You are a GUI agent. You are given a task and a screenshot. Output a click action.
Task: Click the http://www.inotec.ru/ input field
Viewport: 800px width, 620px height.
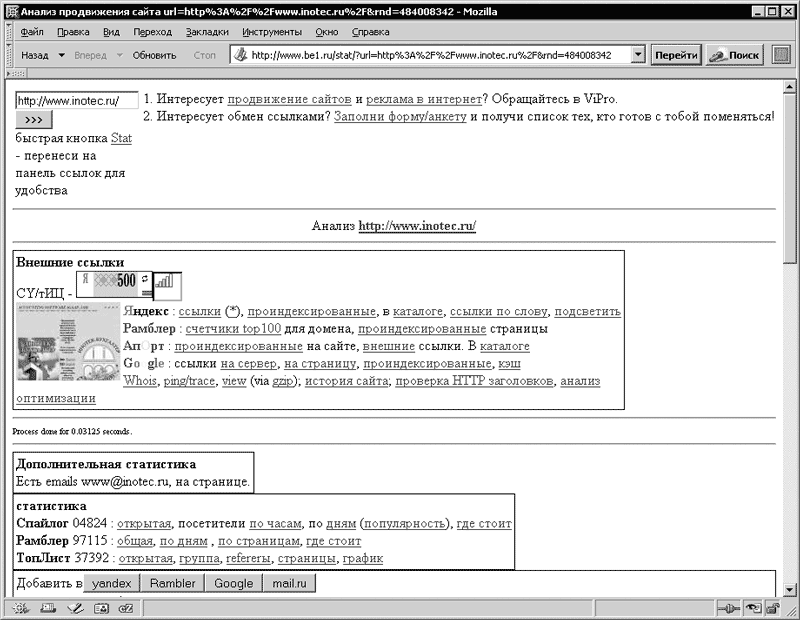tap(77, 101)
